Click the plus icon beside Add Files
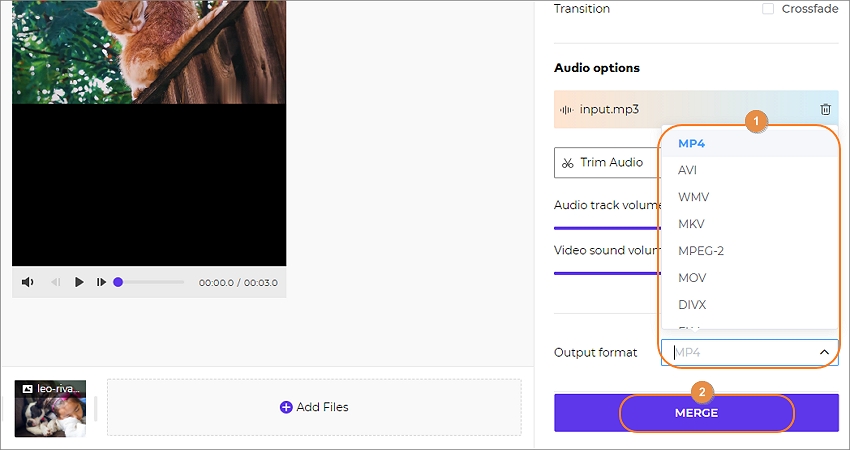850x450 pixels. 286,407
